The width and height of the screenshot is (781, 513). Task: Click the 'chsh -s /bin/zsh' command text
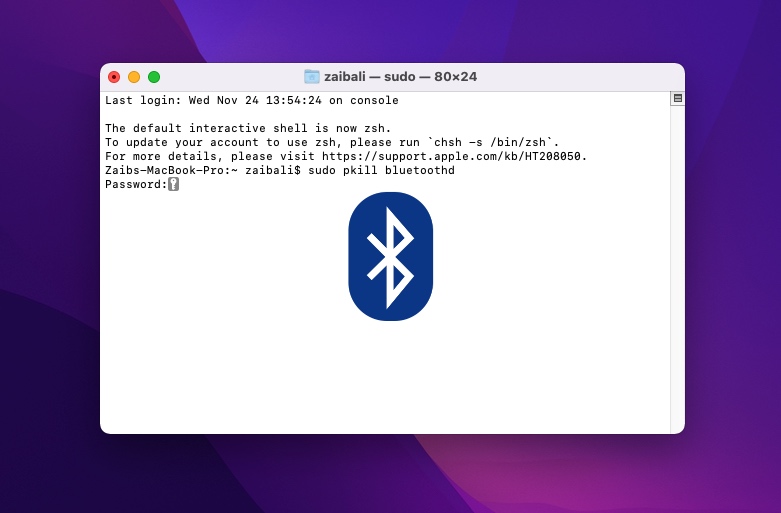(x=490, y=142)
